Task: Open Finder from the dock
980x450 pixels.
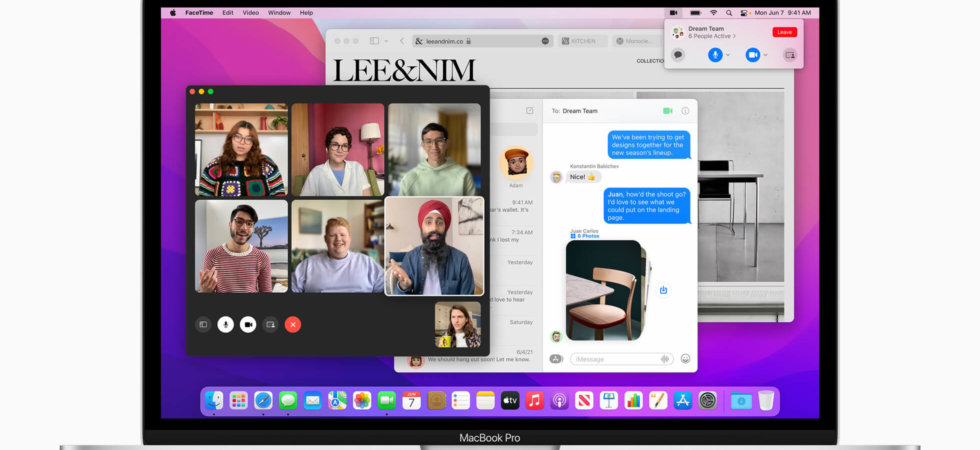Action: coord(214,400)
